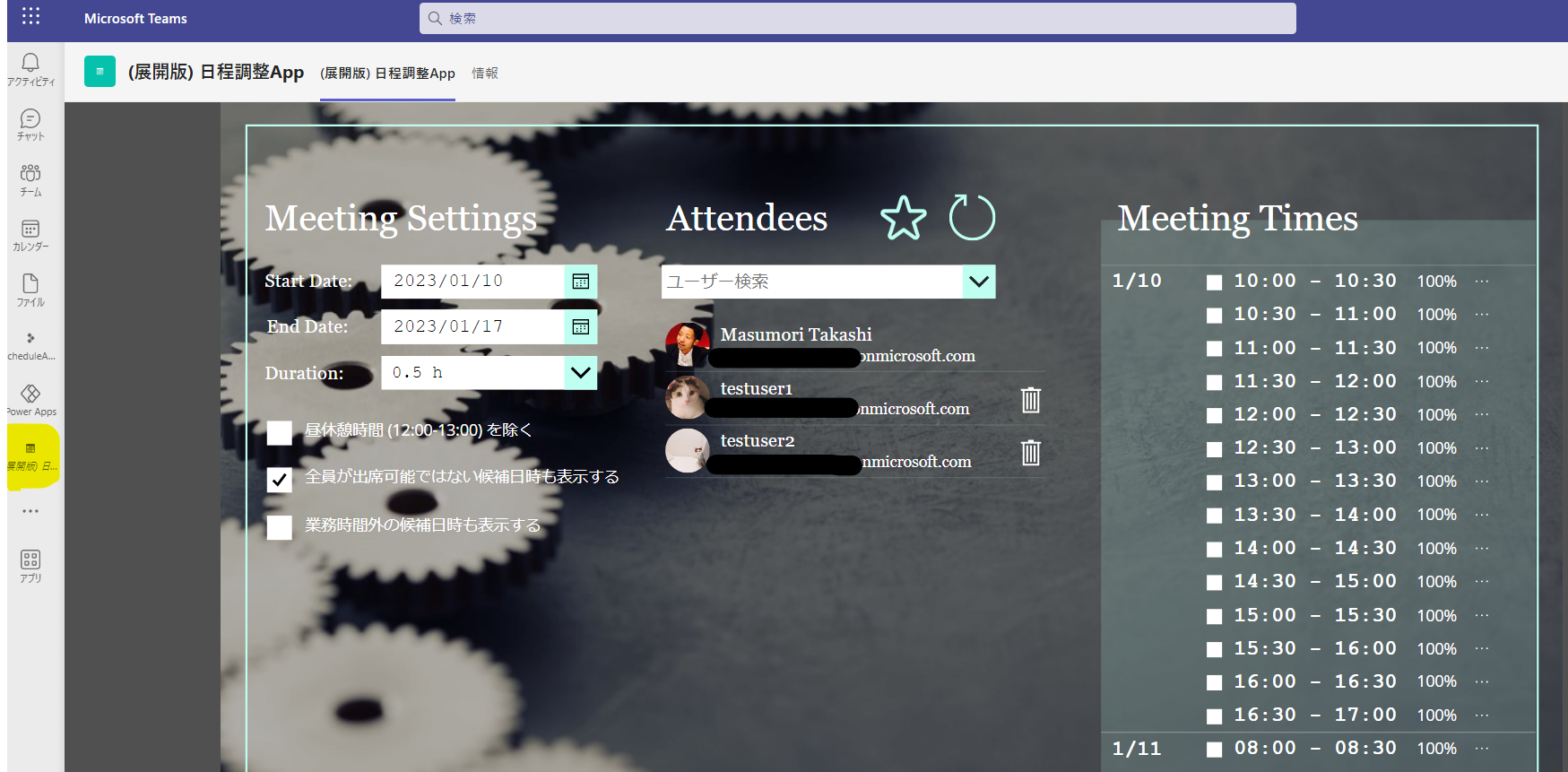Open Chat in the Teams sidebar

(30, 125)
